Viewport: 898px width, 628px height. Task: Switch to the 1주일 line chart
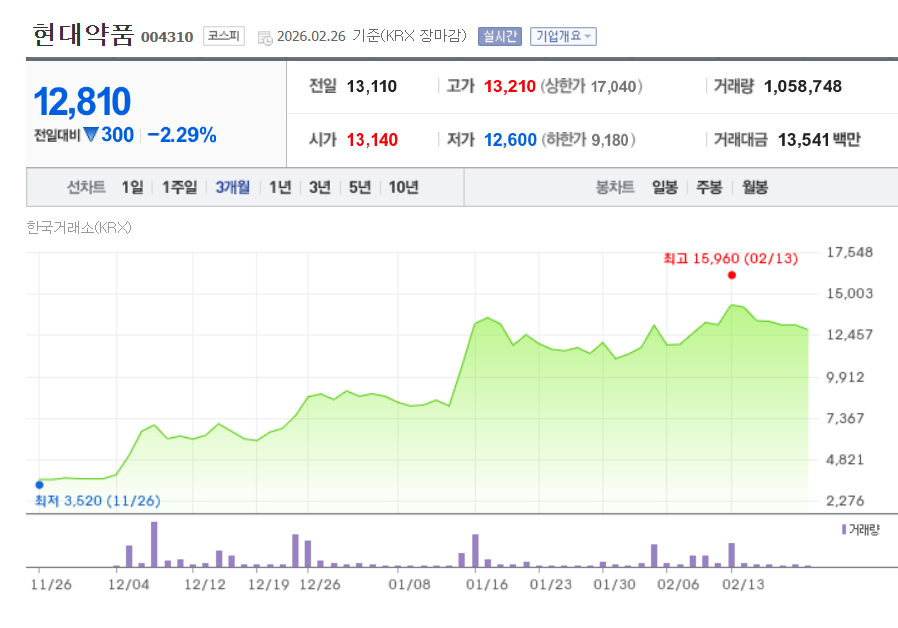pos(180,187)
